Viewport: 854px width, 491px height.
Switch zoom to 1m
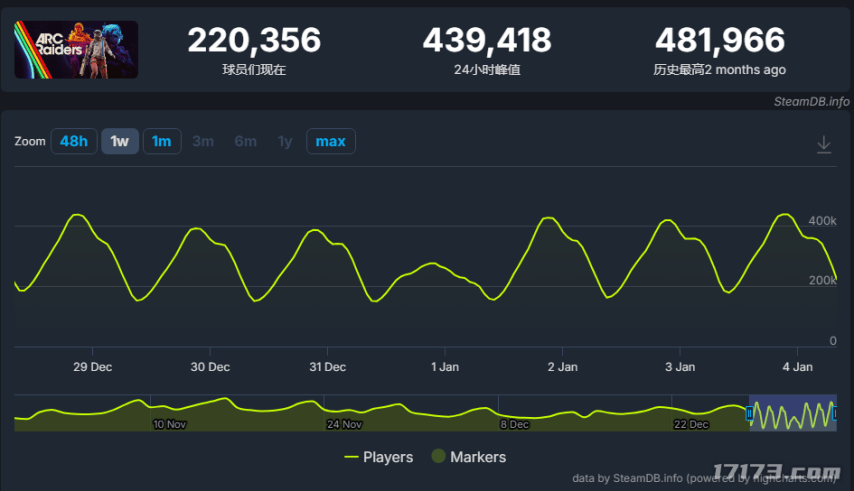(161, 141)
